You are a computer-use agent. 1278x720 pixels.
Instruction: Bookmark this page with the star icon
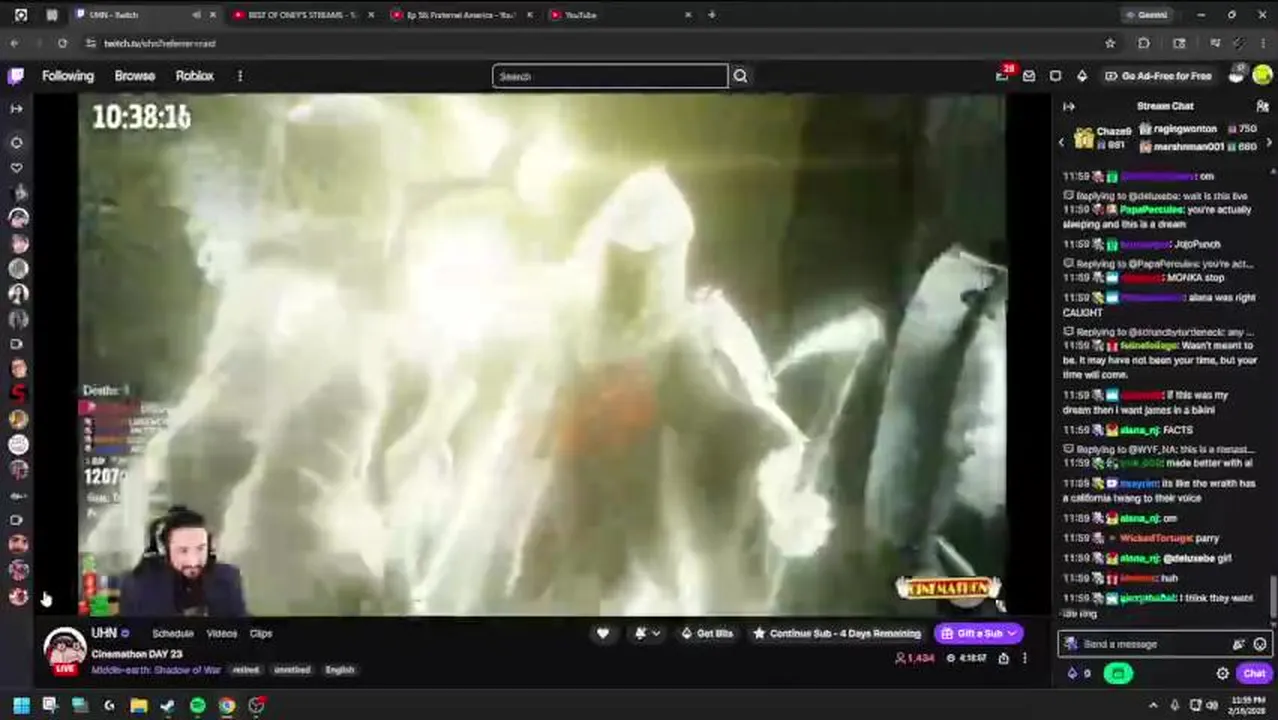(1110, 44)
